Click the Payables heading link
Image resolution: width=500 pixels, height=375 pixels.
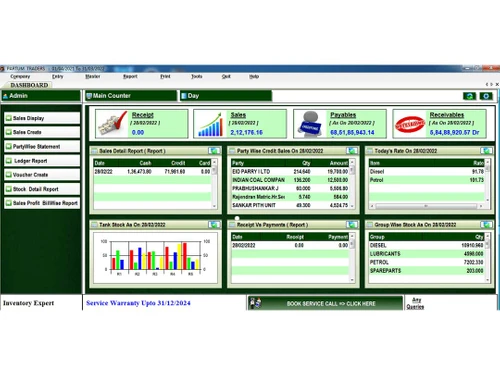point(343,115)
